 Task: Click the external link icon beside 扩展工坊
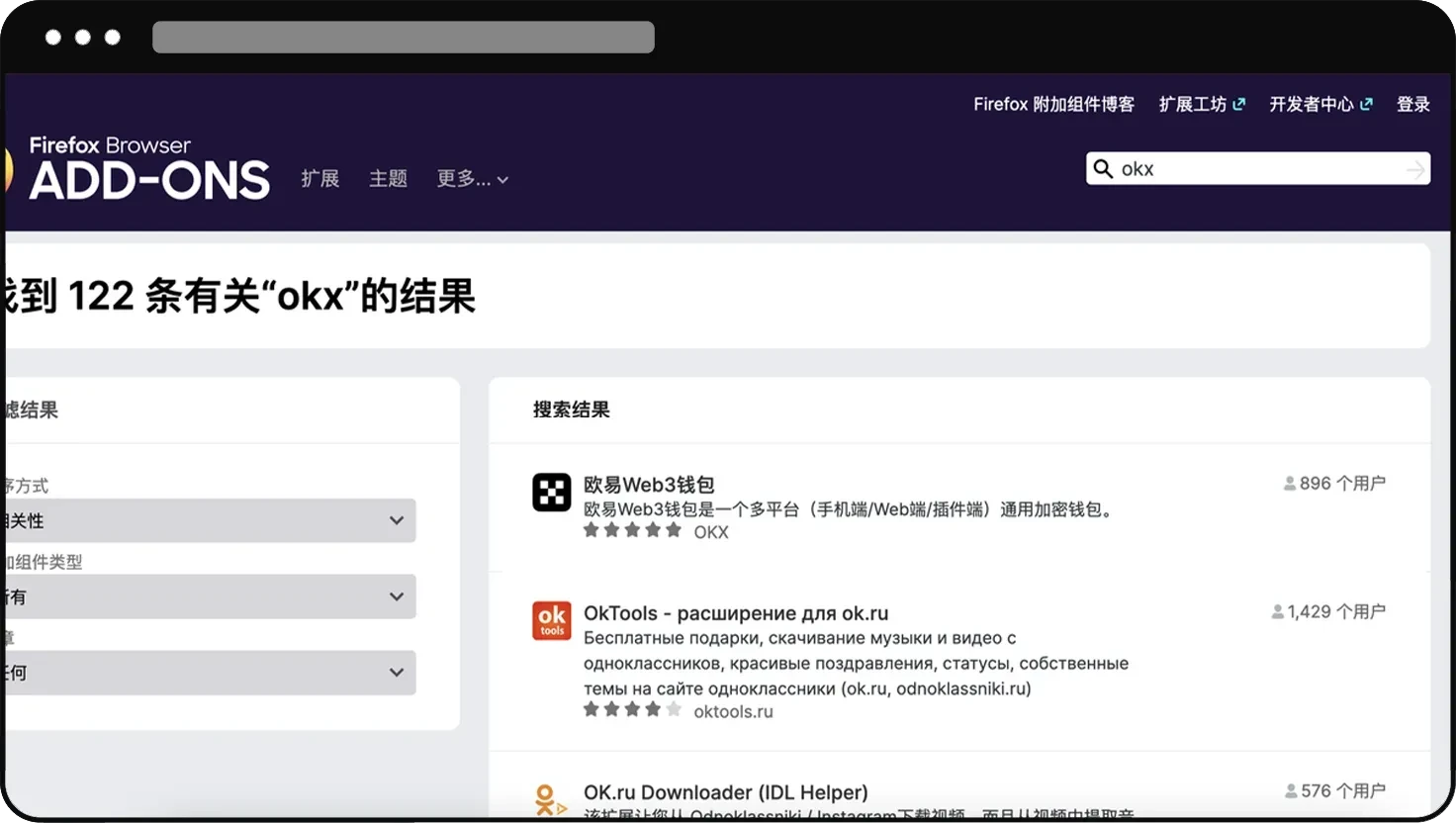(1238, 104)
